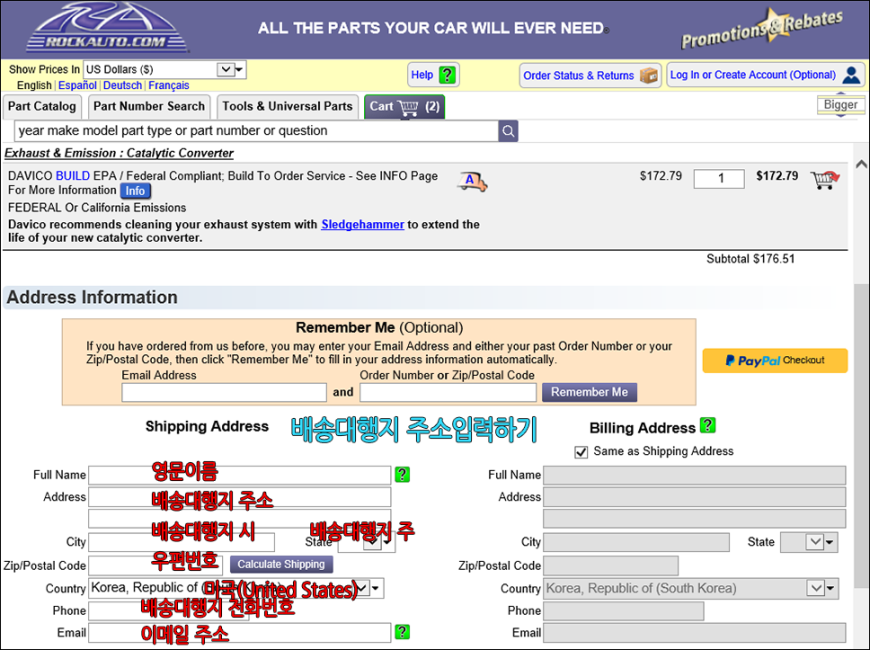Open the Promotions & Rebates star banner

coord(761,29)
